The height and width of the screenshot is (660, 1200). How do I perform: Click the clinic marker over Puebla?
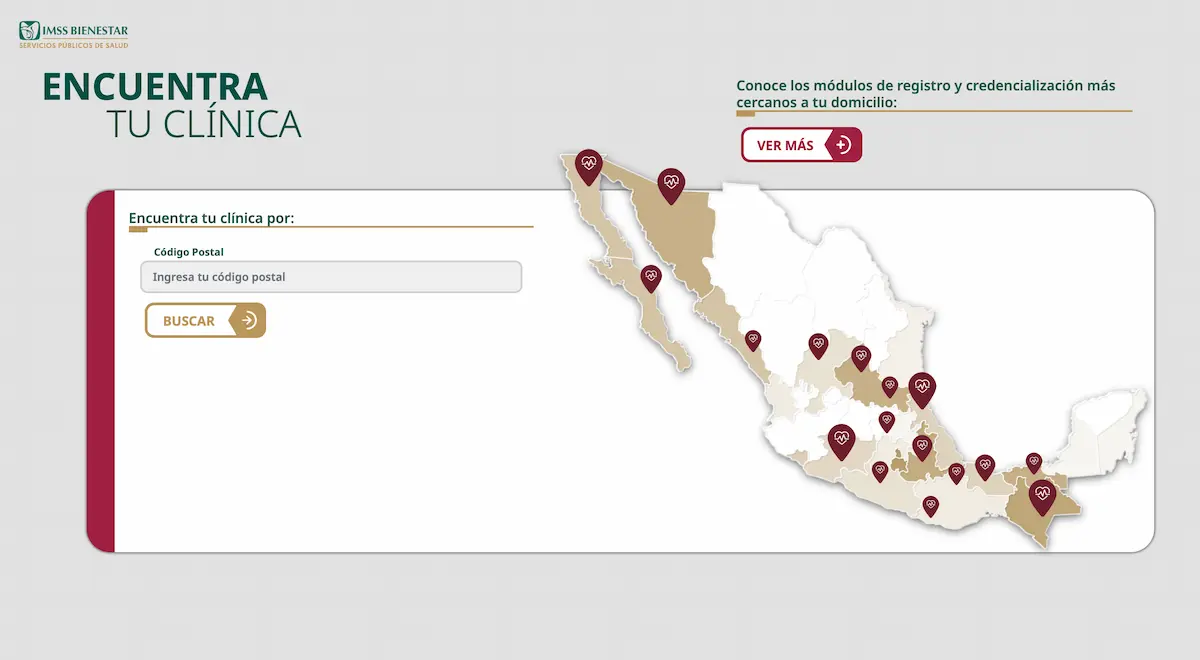[x=922, y=446]
